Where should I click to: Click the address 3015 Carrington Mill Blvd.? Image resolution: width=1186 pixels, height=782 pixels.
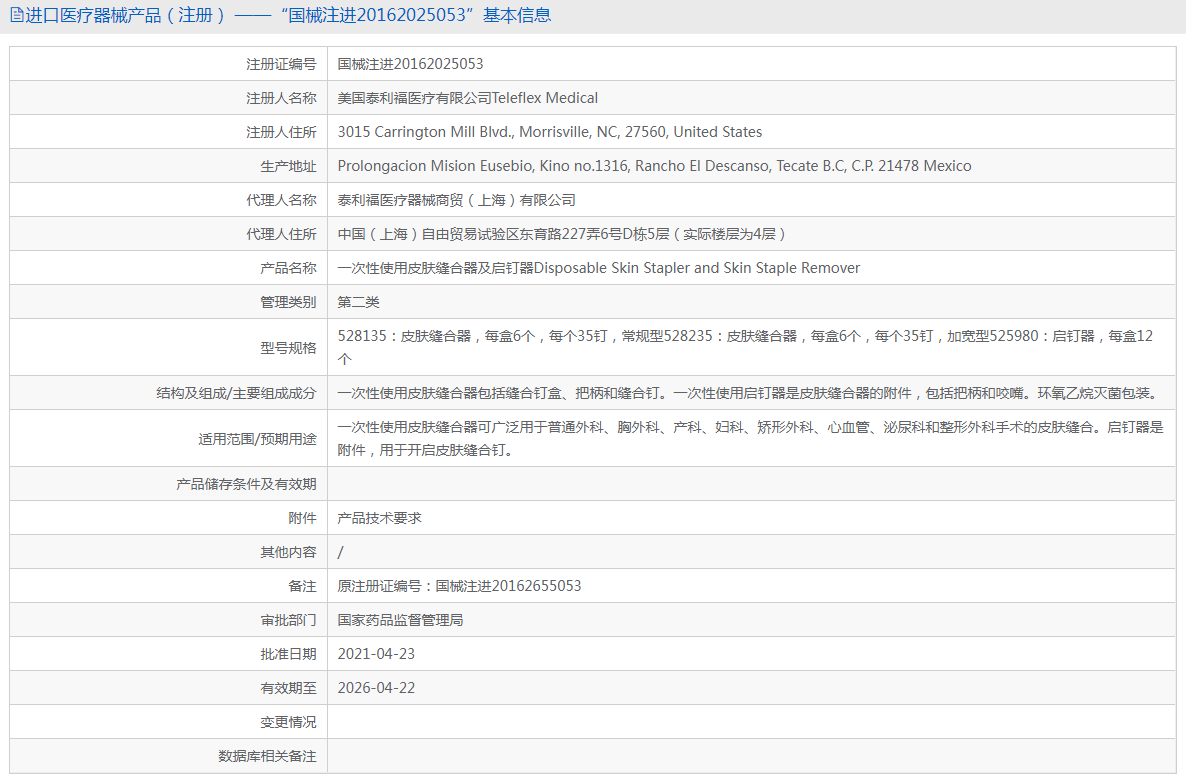550,132
